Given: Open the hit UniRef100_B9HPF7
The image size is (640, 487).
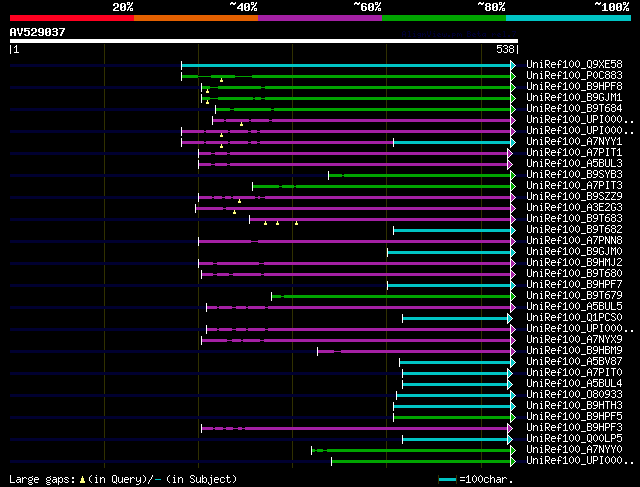Looking at the screenshot, I should click(574, 285).
